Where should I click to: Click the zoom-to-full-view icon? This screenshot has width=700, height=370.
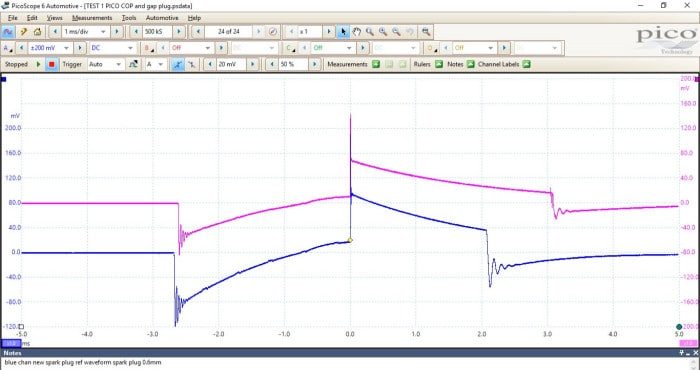click(426, 32)
